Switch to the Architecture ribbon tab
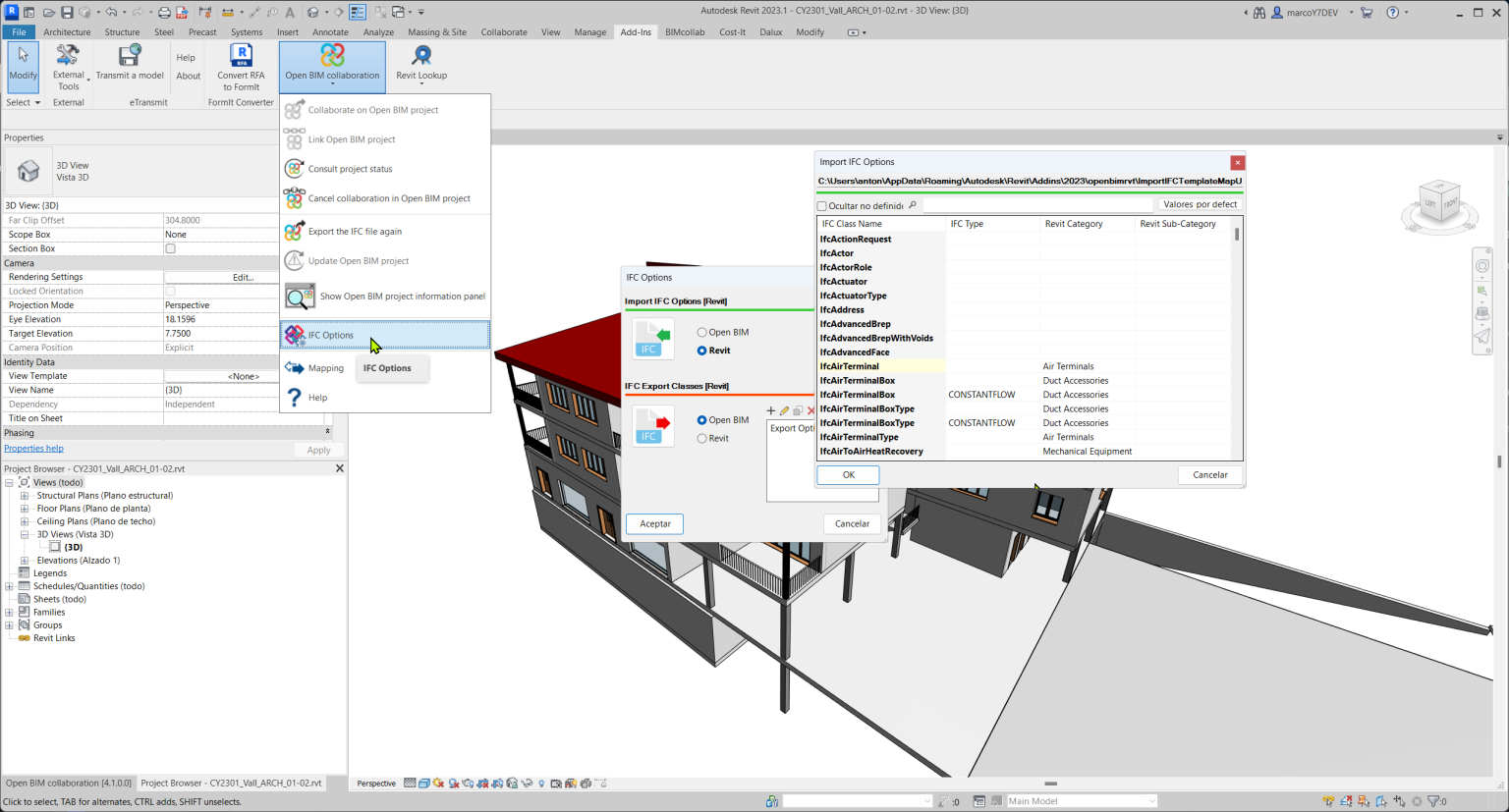This screenshot has width=1509, height=812. 67,31
